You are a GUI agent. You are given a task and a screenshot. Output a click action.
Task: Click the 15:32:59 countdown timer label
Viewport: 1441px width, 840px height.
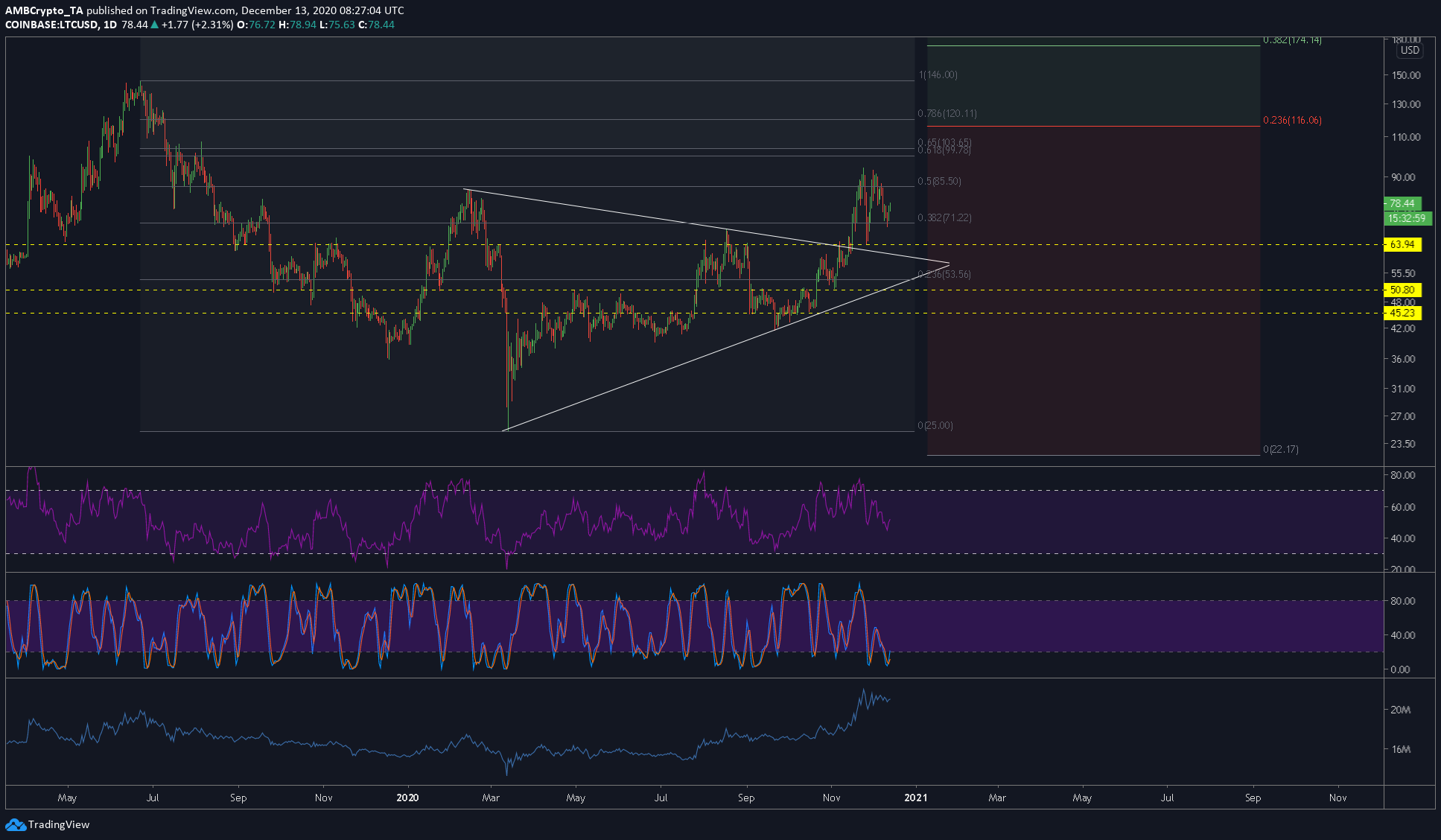coord(1406,218)
